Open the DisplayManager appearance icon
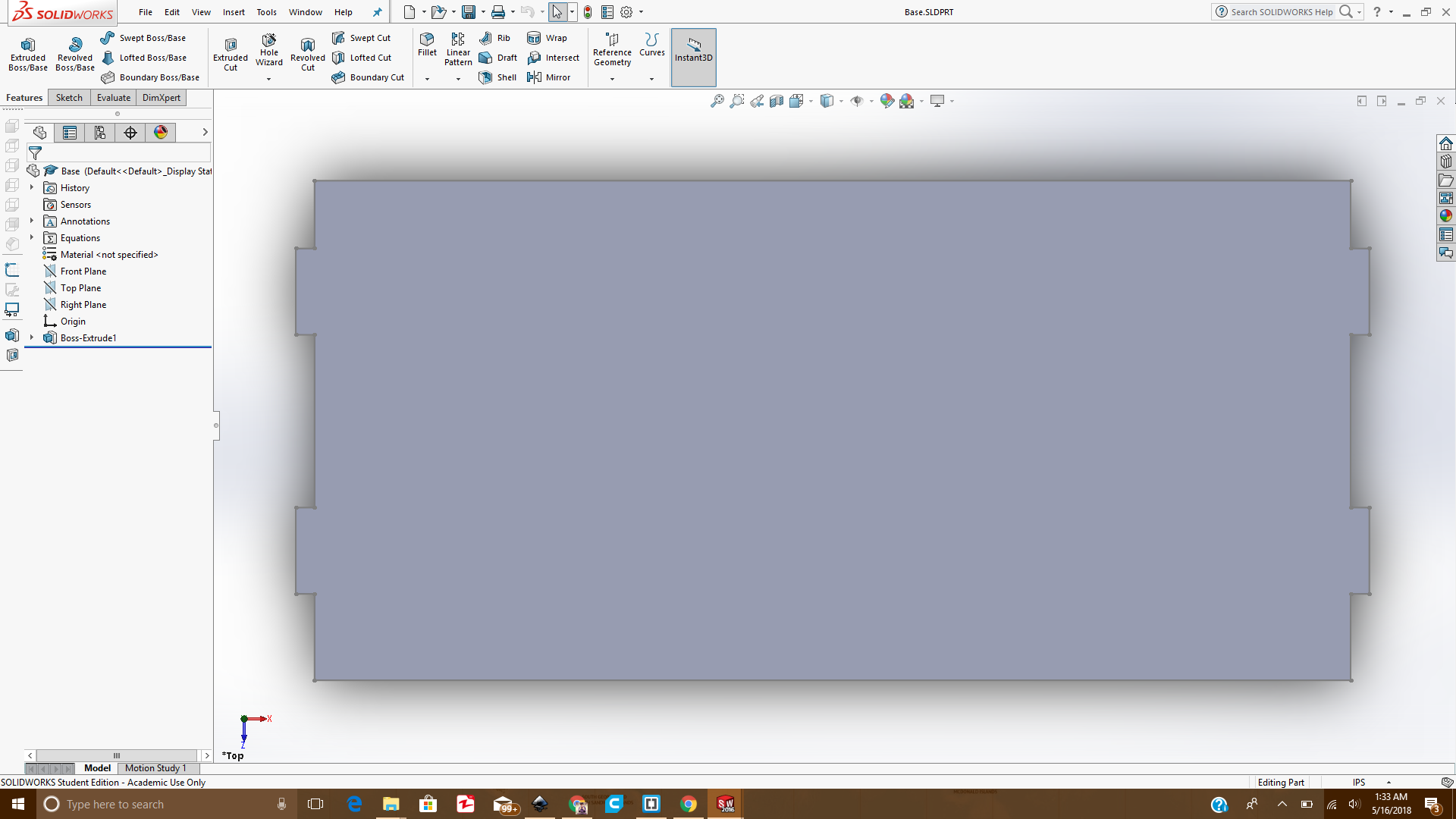Screen dimensions: 1456x819 click(161, 133)
